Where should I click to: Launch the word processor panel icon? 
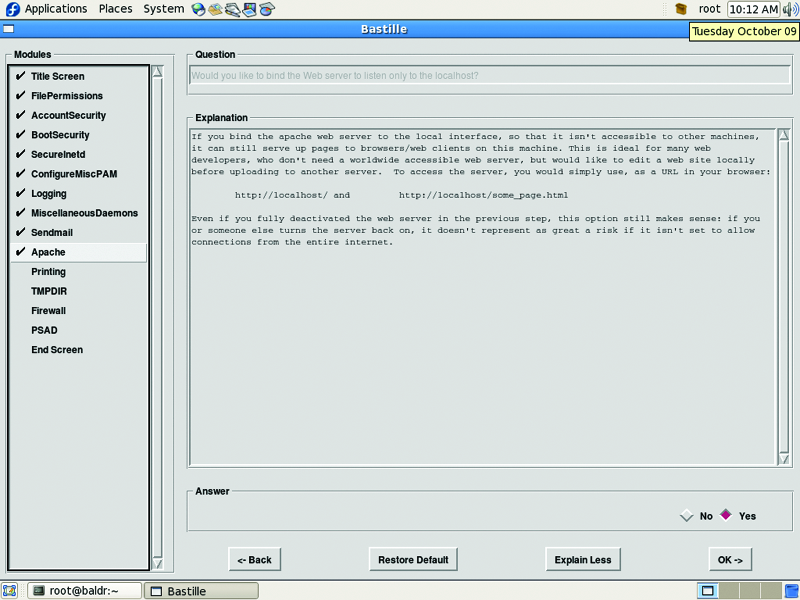pyautogui.click(x=232, y=9)
